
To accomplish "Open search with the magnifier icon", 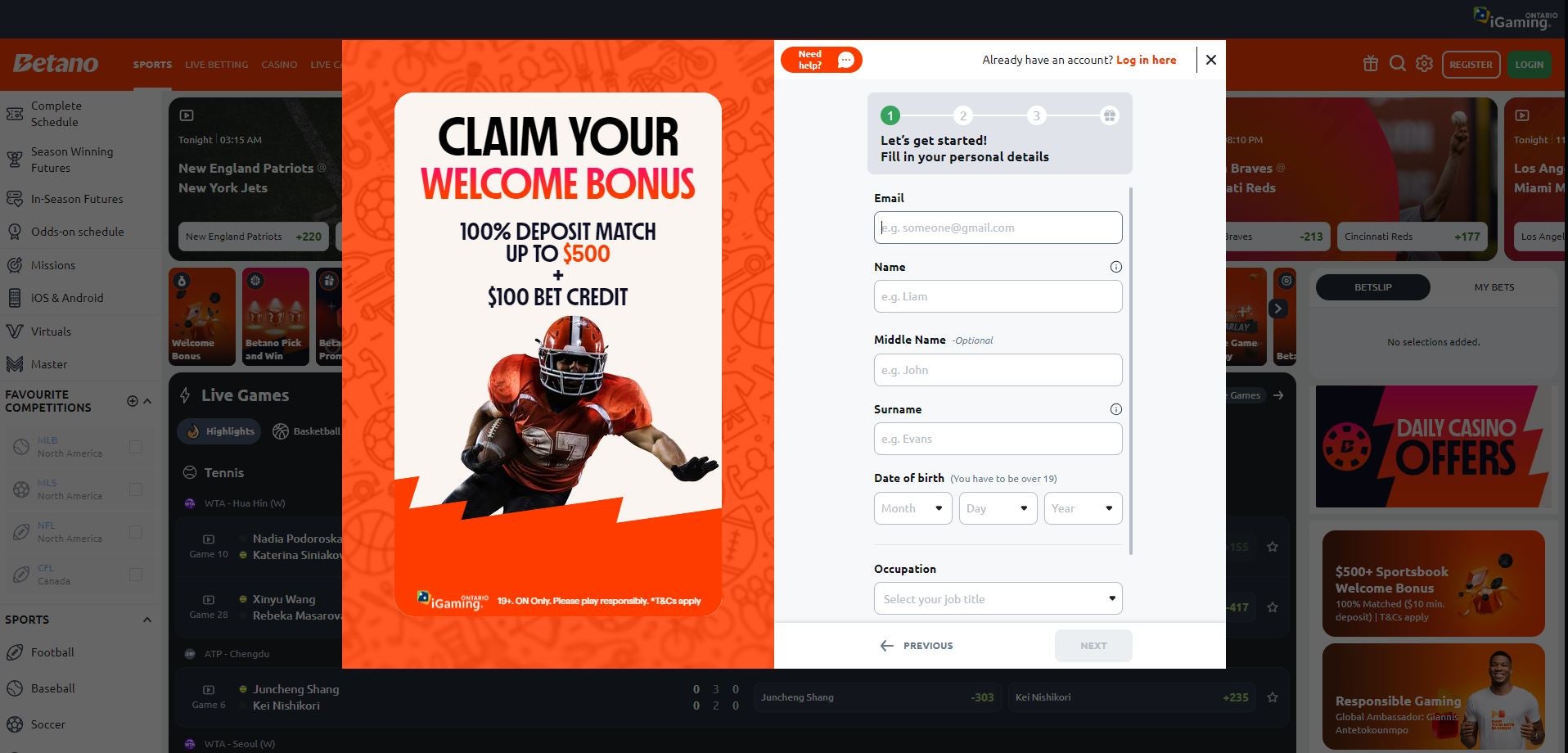I will (x=1397, y=64).
